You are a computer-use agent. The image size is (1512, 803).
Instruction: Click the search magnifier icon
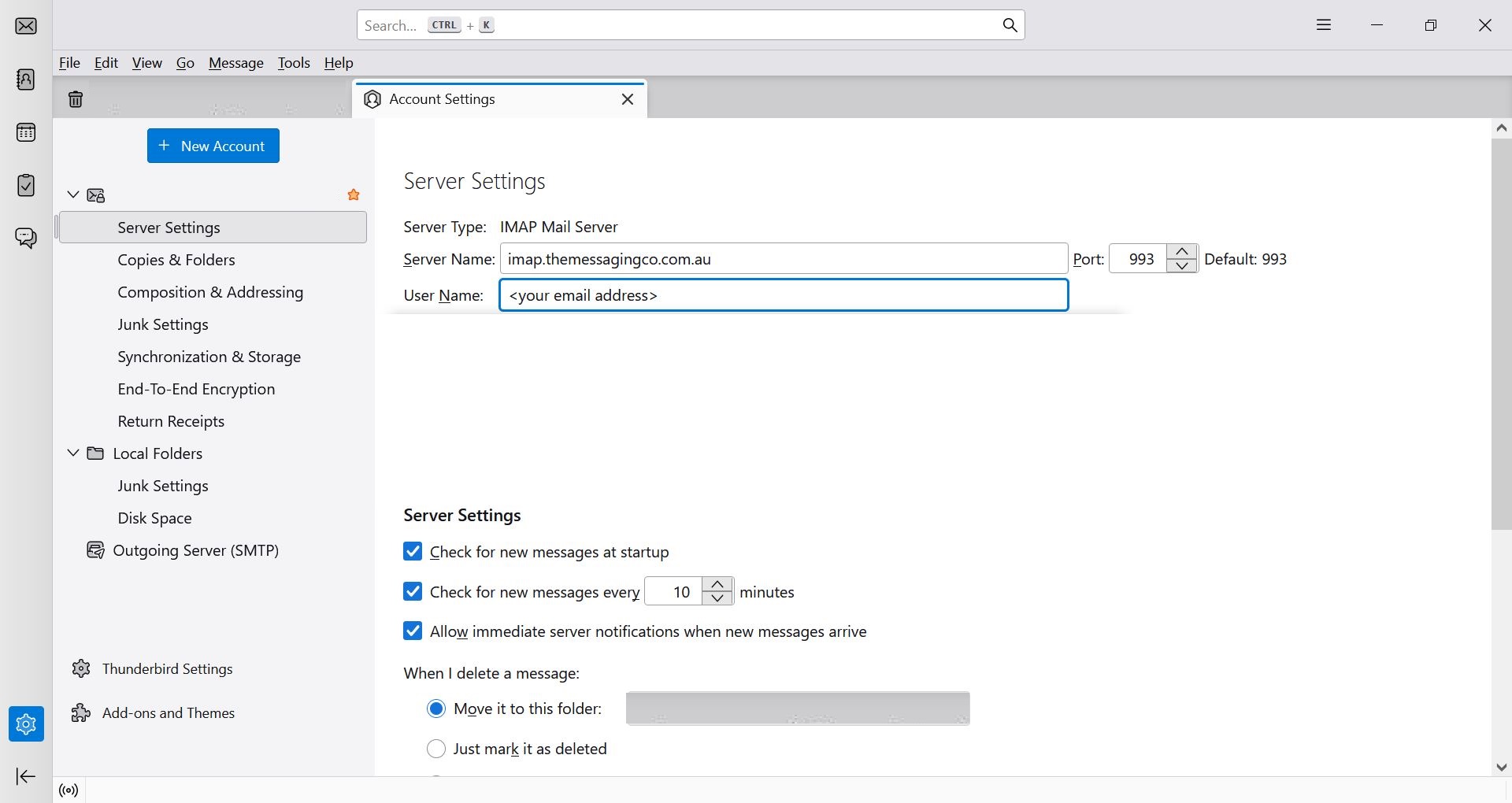pos(1010,25)
